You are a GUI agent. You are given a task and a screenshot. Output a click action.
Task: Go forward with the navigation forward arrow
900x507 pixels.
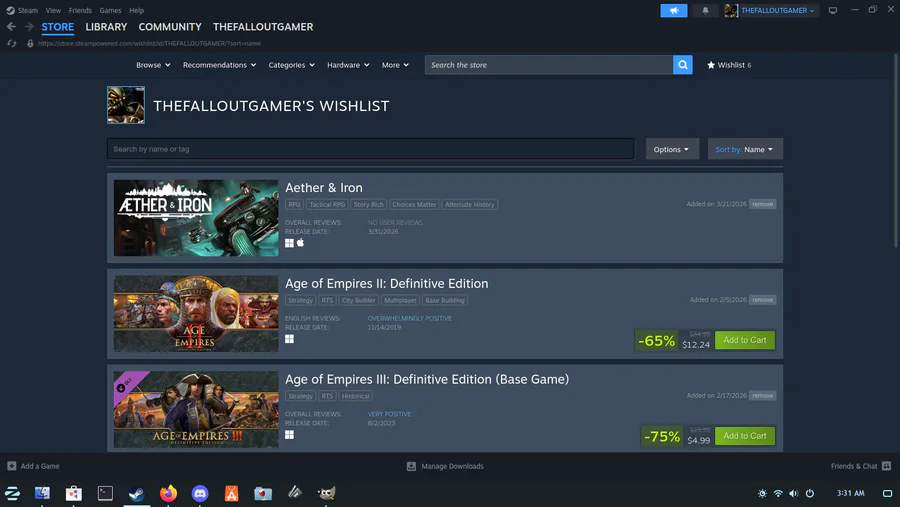tap(29, 26)
